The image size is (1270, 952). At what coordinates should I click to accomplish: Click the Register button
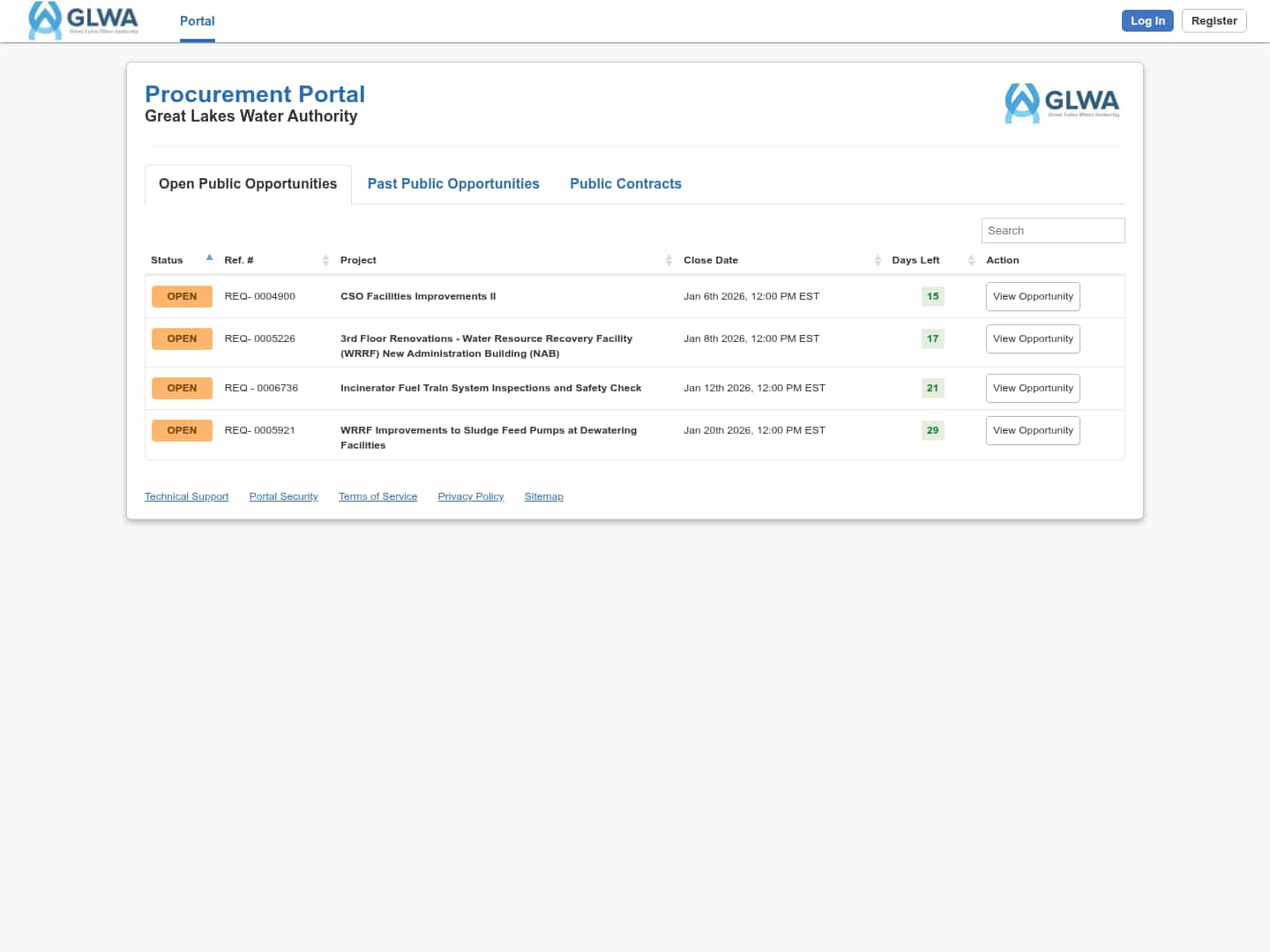[x=1214, y=20]
